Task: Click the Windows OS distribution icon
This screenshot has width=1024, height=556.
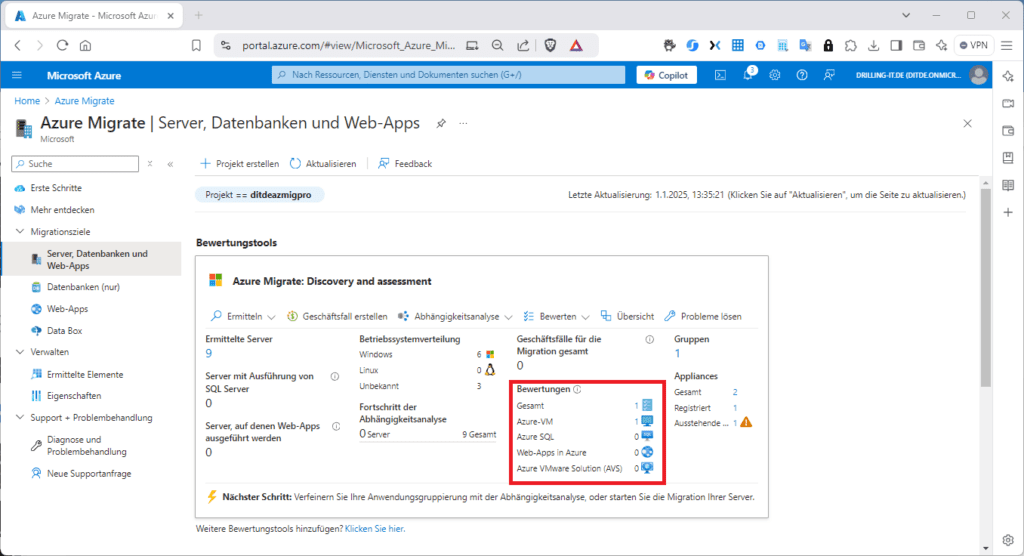Action: click(x=490, y=354)
